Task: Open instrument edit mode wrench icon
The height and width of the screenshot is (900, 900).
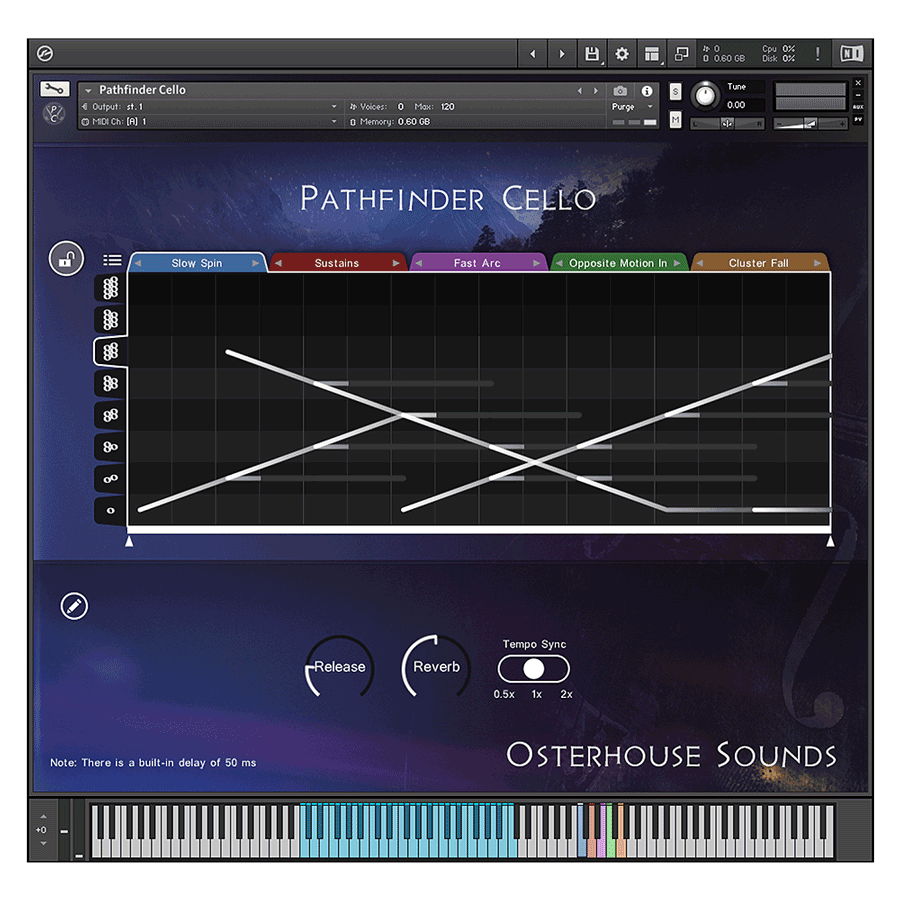Action: [x=55, y=89]
